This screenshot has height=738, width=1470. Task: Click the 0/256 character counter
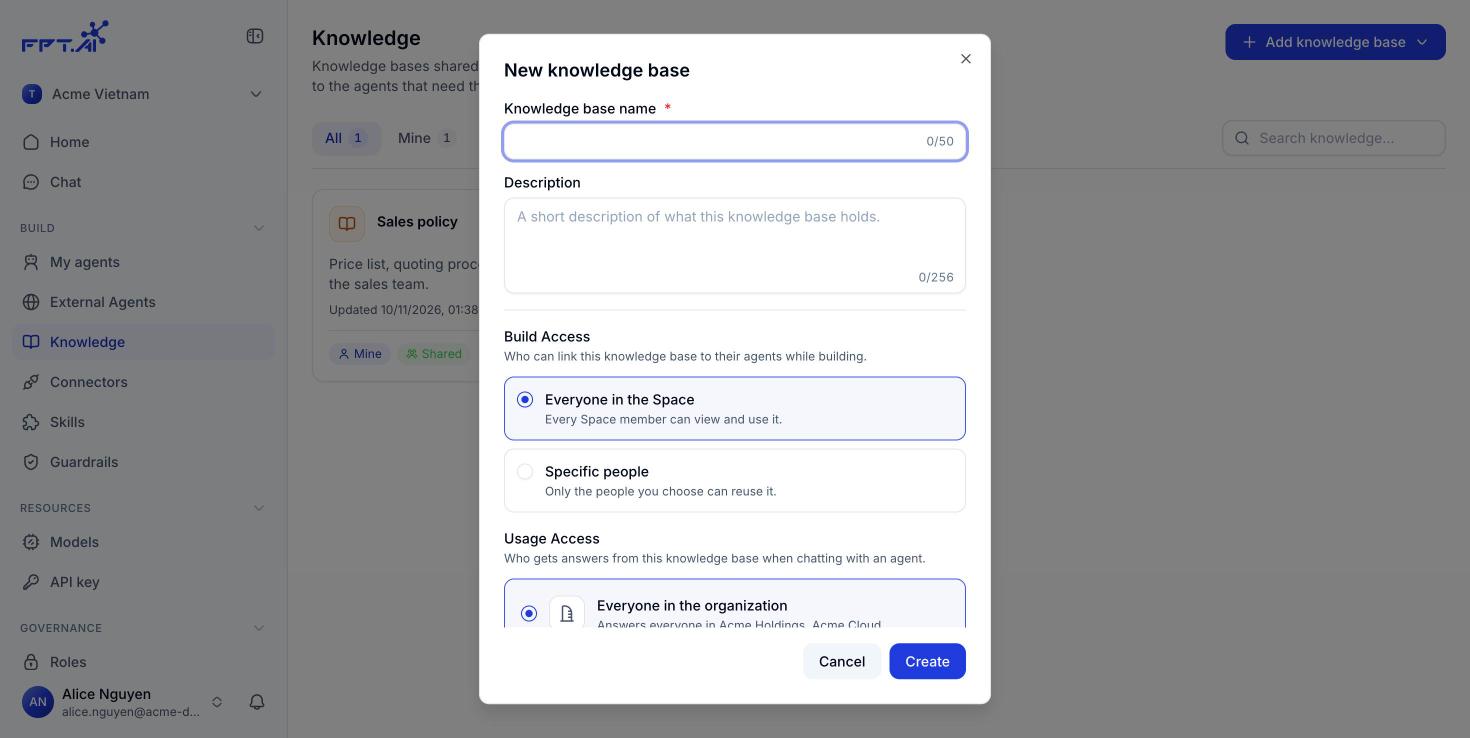[x=936, y=277]
